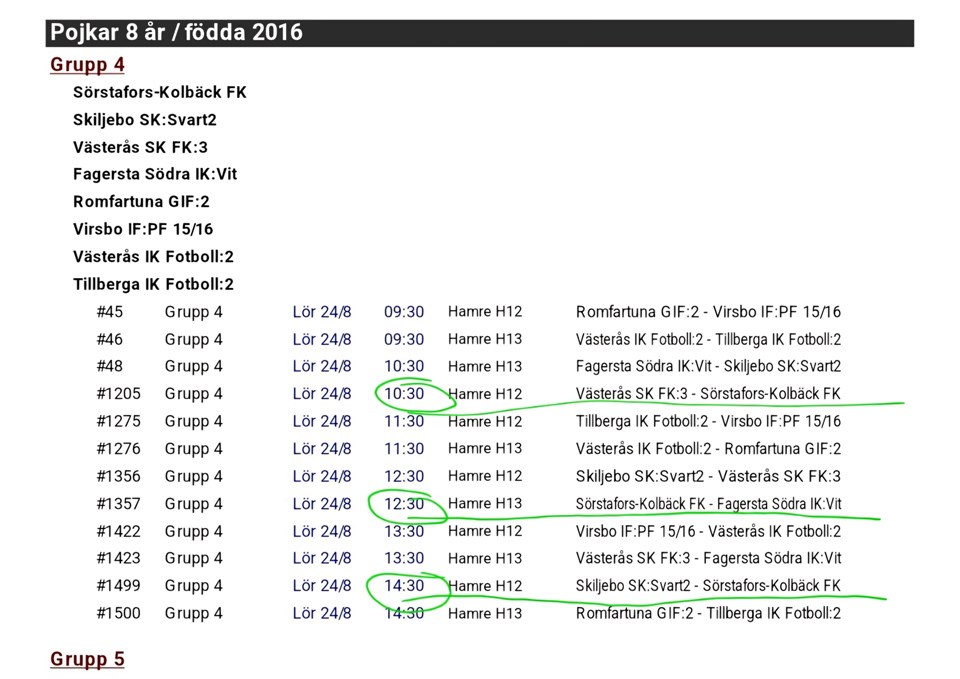Open the Grupp 4 heading link
Screen dimensions: 960x679
click(88, 65)
